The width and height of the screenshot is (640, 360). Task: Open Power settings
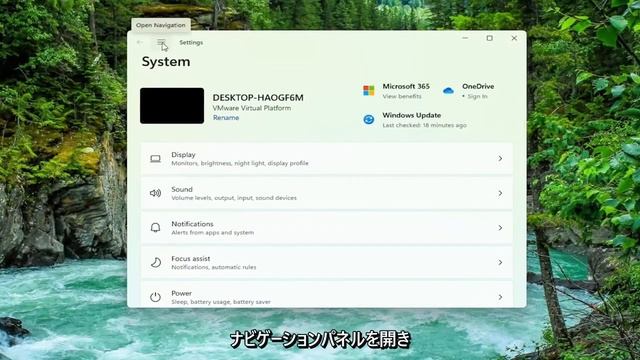(327, 295)
